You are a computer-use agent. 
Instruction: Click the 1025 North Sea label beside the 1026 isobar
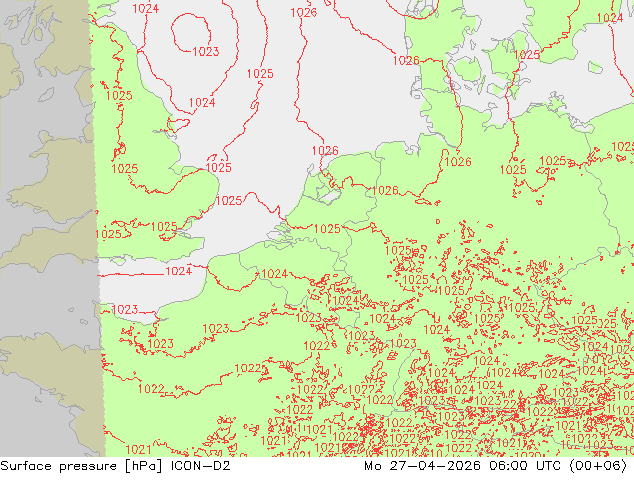(260, 74)
